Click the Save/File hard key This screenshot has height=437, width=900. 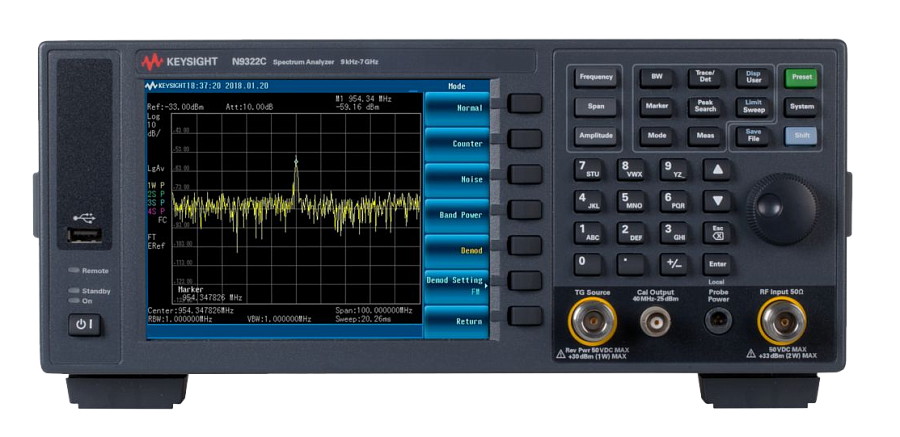pos(753,136)
